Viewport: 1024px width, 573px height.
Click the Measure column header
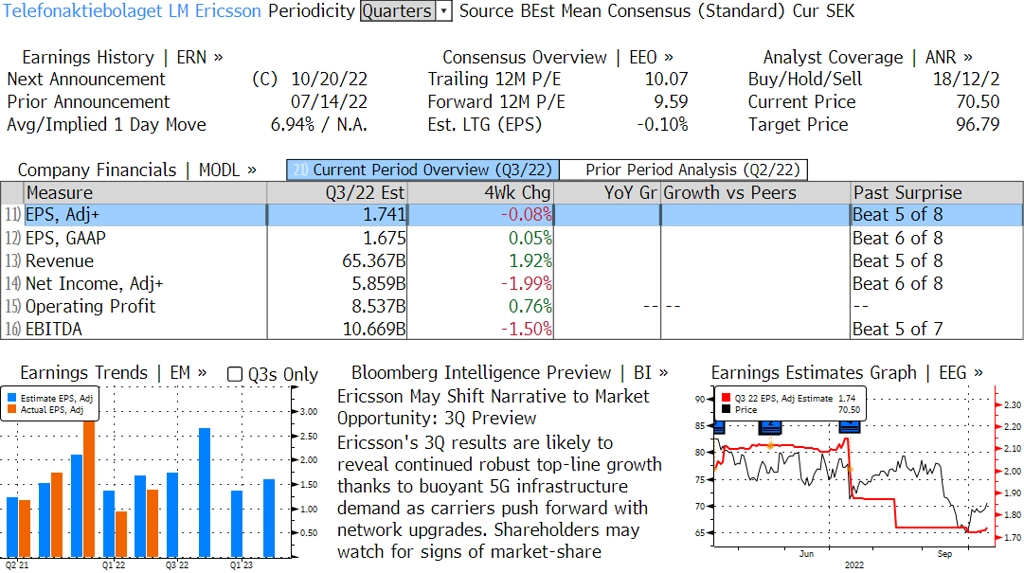[x=145, y=193]
